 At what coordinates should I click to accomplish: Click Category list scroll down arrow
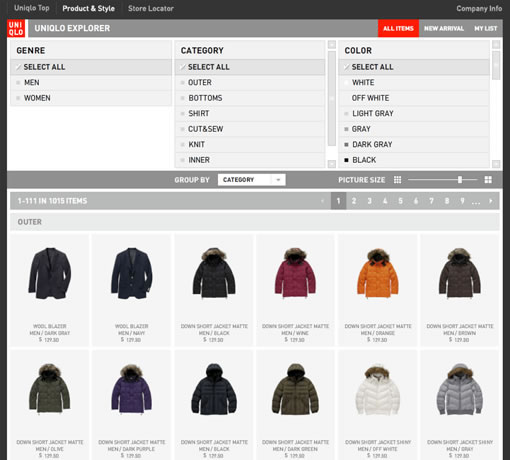[x=332, y=164]
